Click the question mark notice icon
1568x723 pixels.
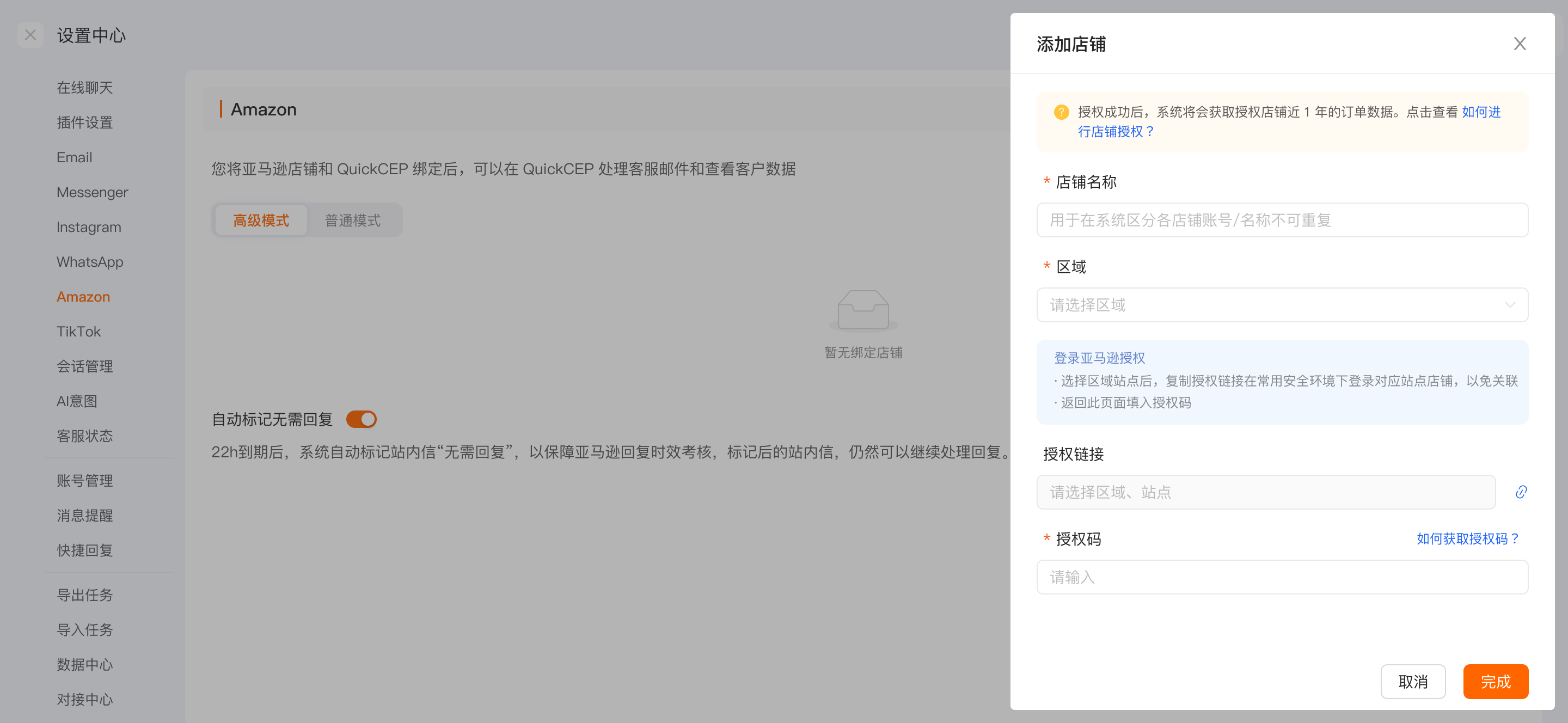[1061, 112]
